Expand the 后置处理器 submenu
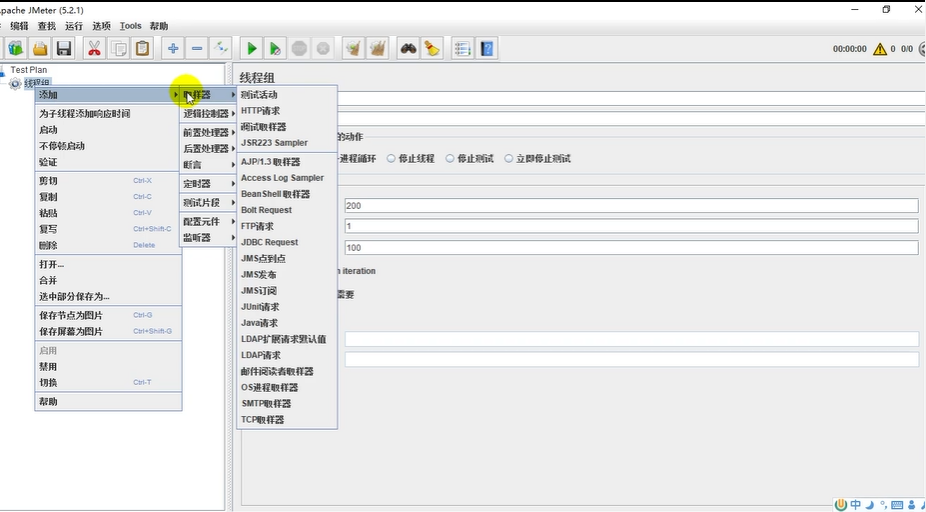 tap(208, 148)
